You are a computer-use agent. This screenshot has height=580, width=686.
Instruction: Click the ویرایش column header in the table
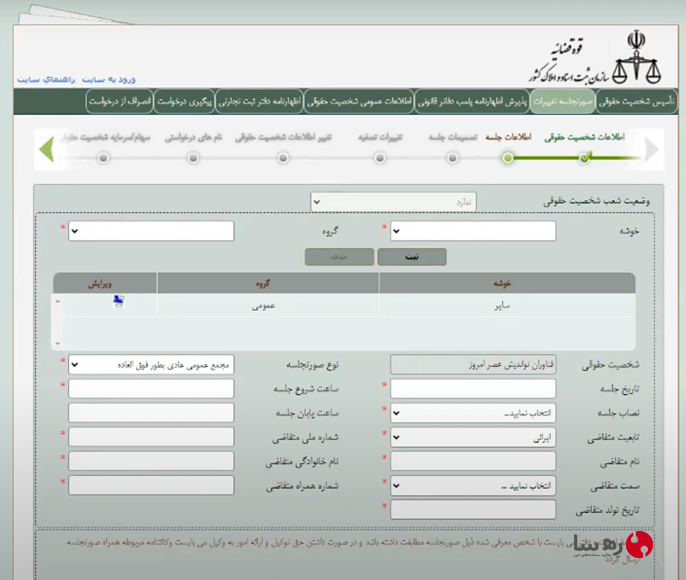click(x=105, y=283)
